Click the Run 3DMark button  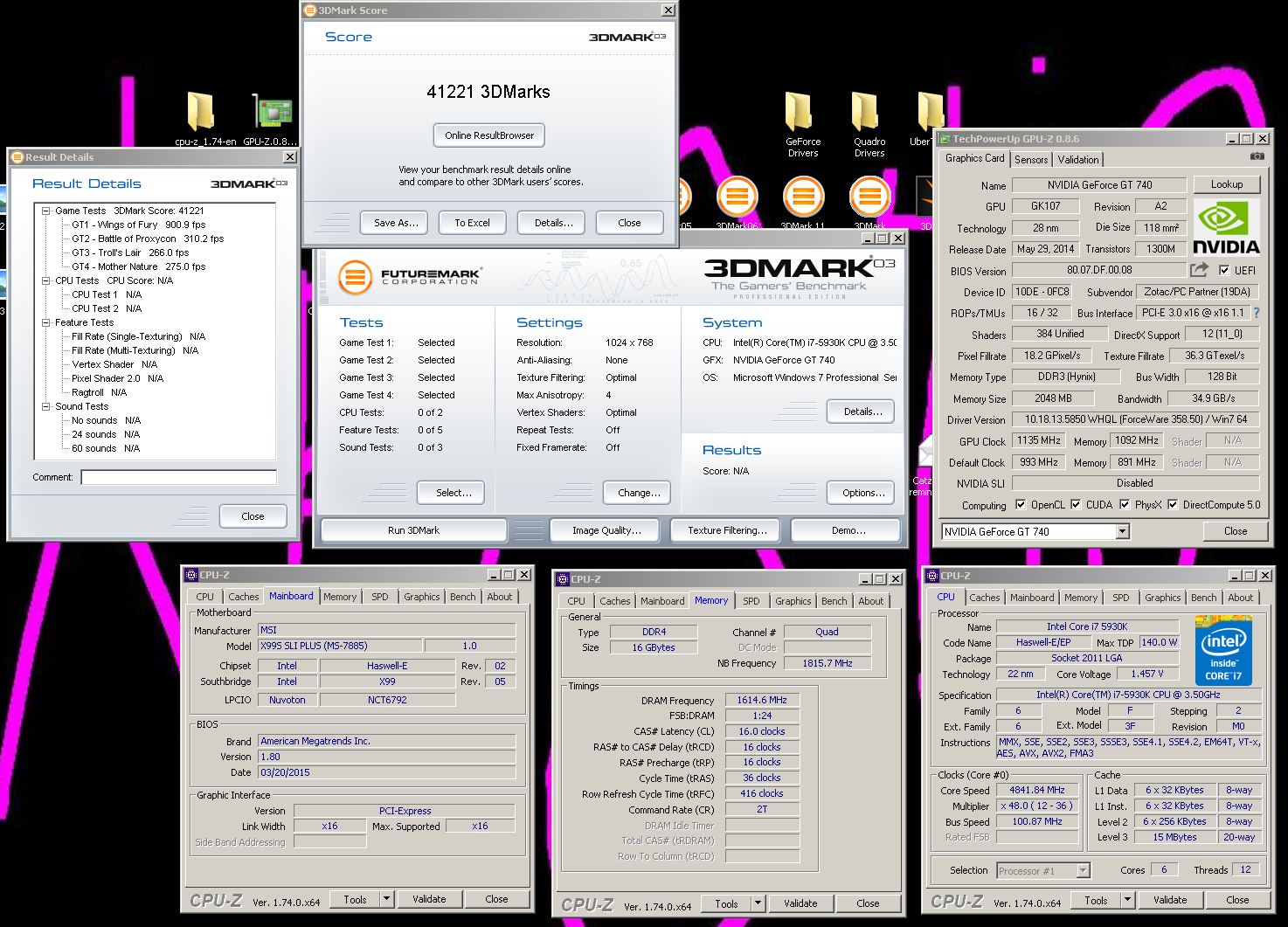click(x=414, y=530)
